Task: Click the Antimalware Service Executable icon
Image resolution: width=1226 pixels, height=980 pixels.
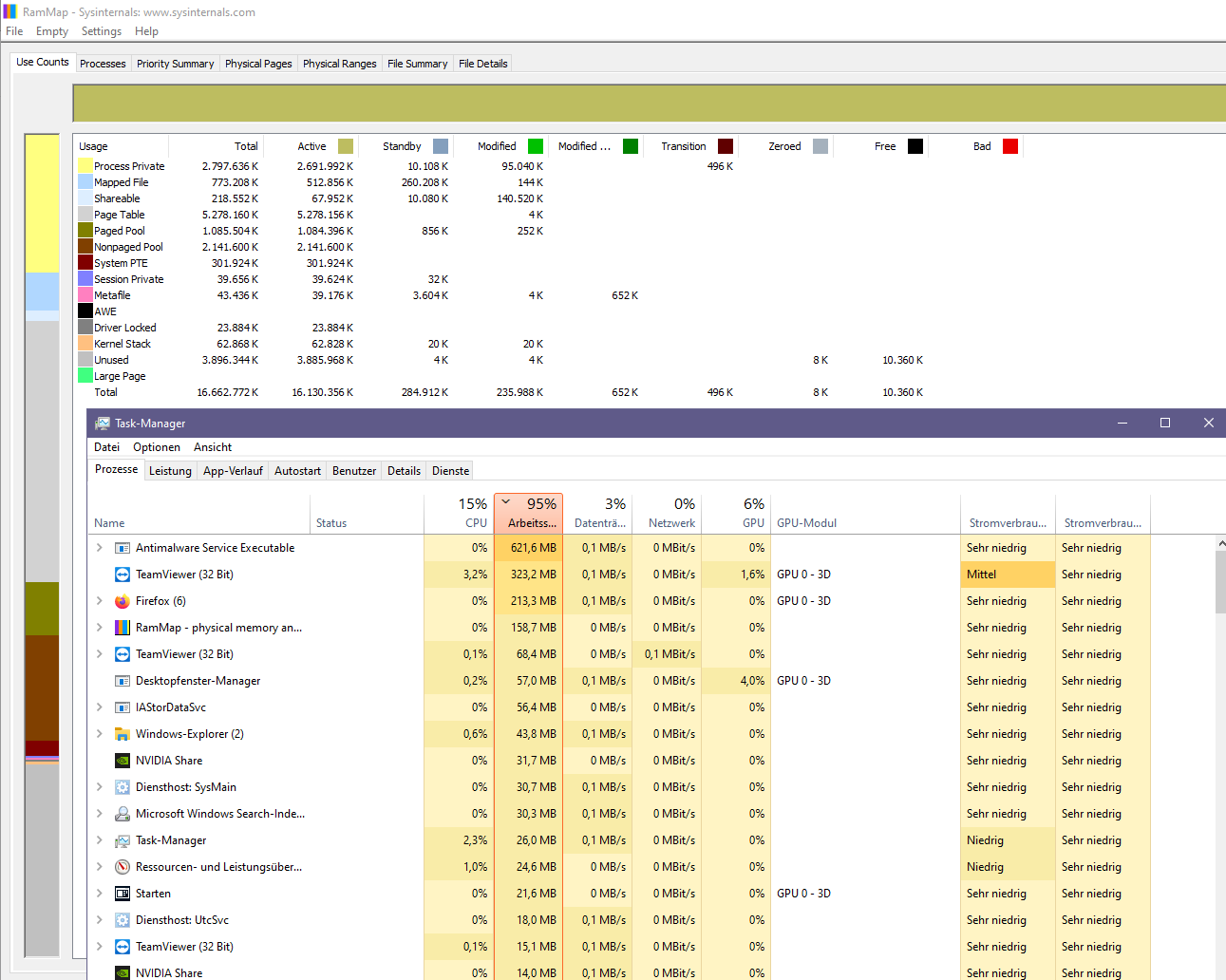Action: [123, 548]
